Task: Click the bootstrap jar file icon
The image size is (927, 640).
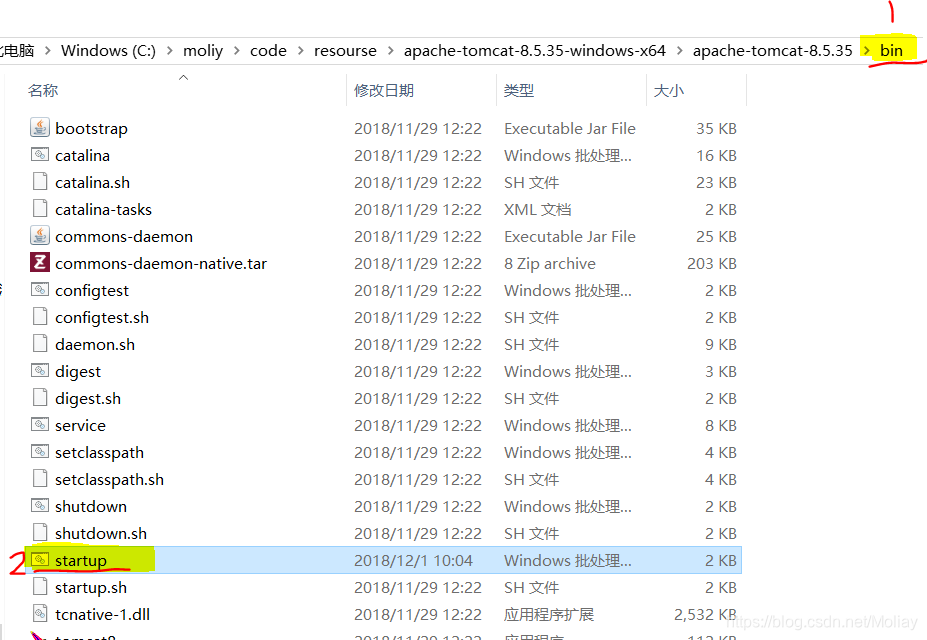Action: click(40, 128)
